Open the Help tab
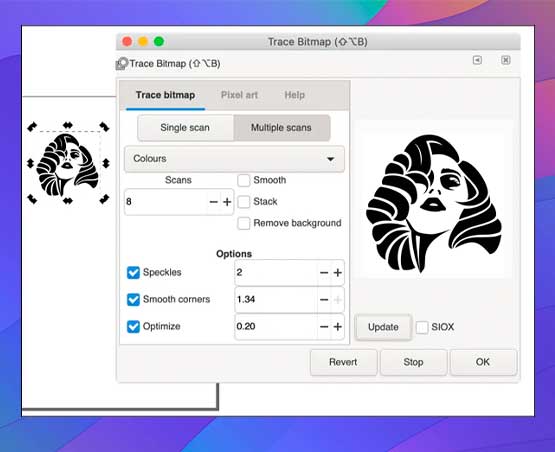The height and width of the screenshot is (452, 555). pyautogui.click(x=294, y=95)
